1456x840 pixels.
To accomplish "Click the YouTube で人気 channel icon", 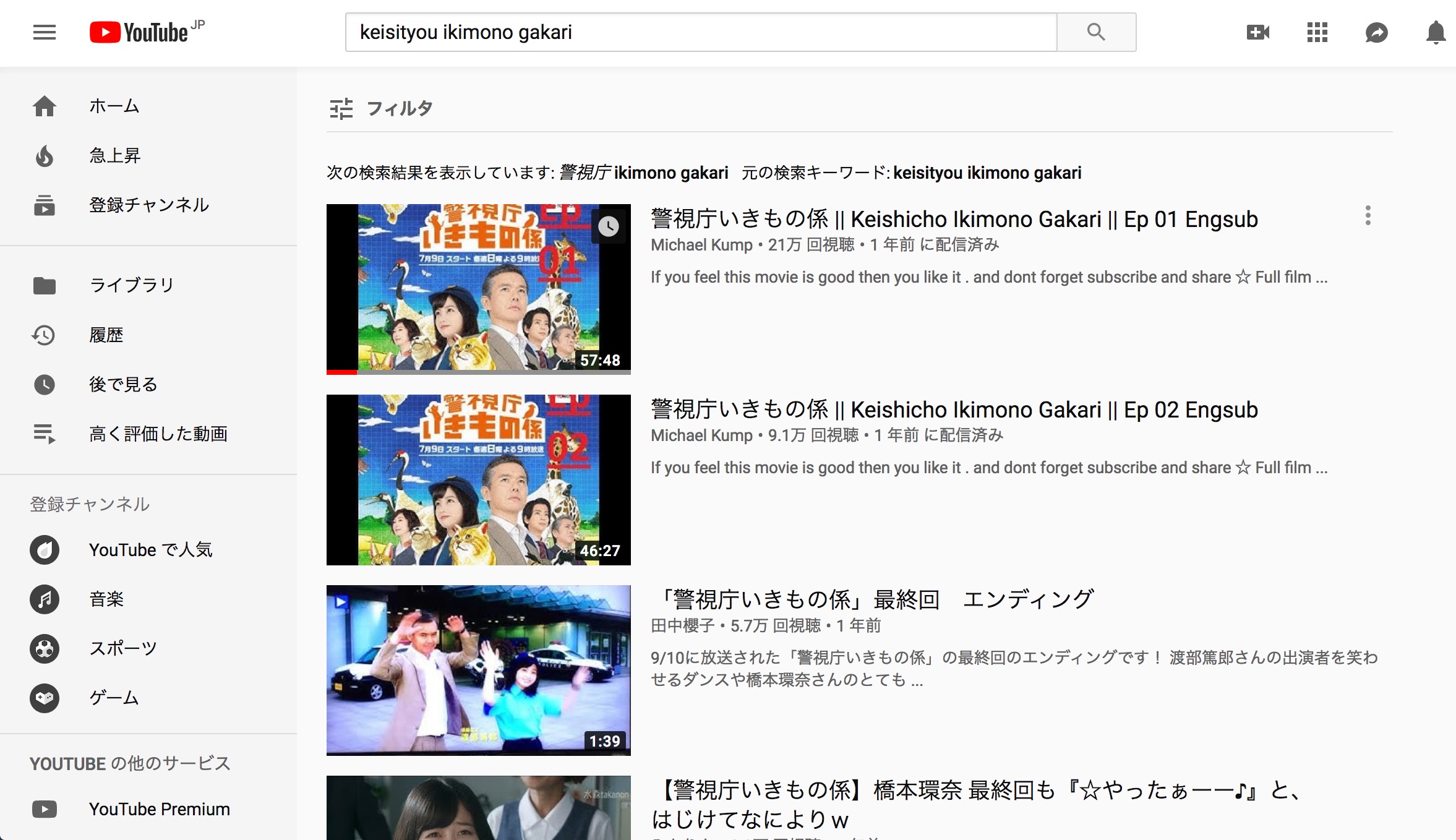I will pyautogui.click(x=45, y=550).
